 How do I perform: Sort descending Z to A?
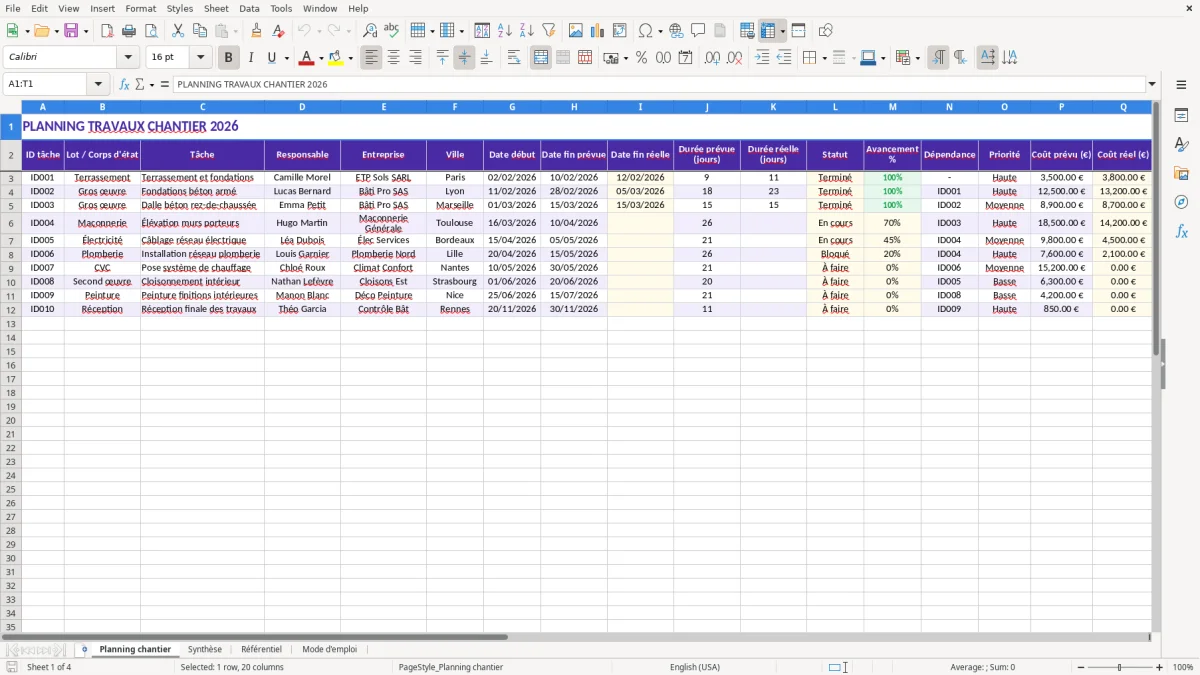[x=527, y=31]
